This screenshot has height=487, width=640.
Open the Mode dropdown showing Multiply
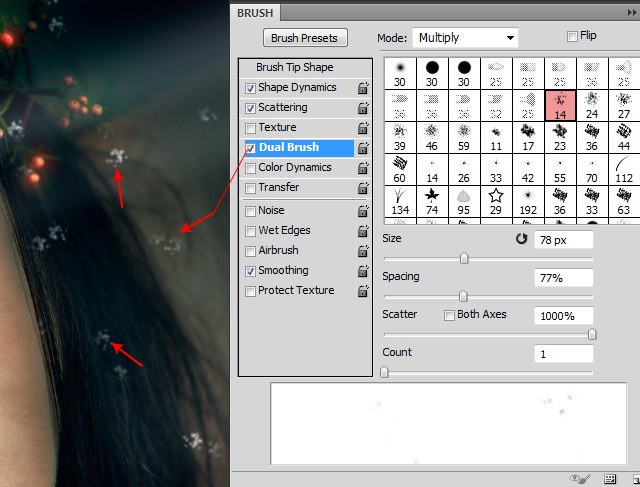465,38
